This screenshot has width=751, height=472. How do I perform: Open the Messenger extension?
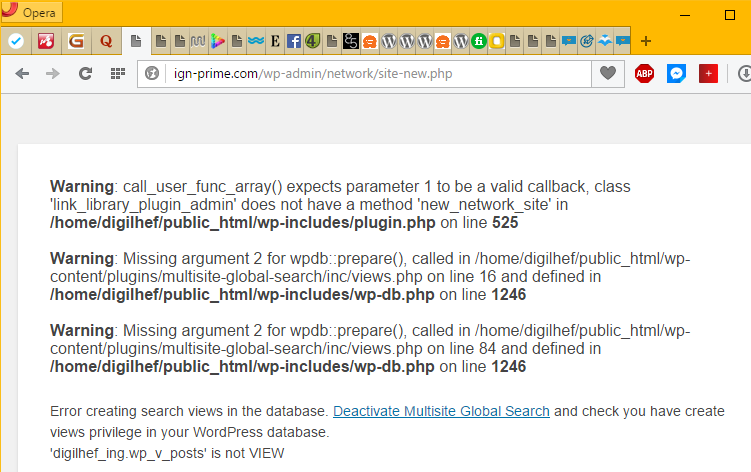(x=676, y=73)
